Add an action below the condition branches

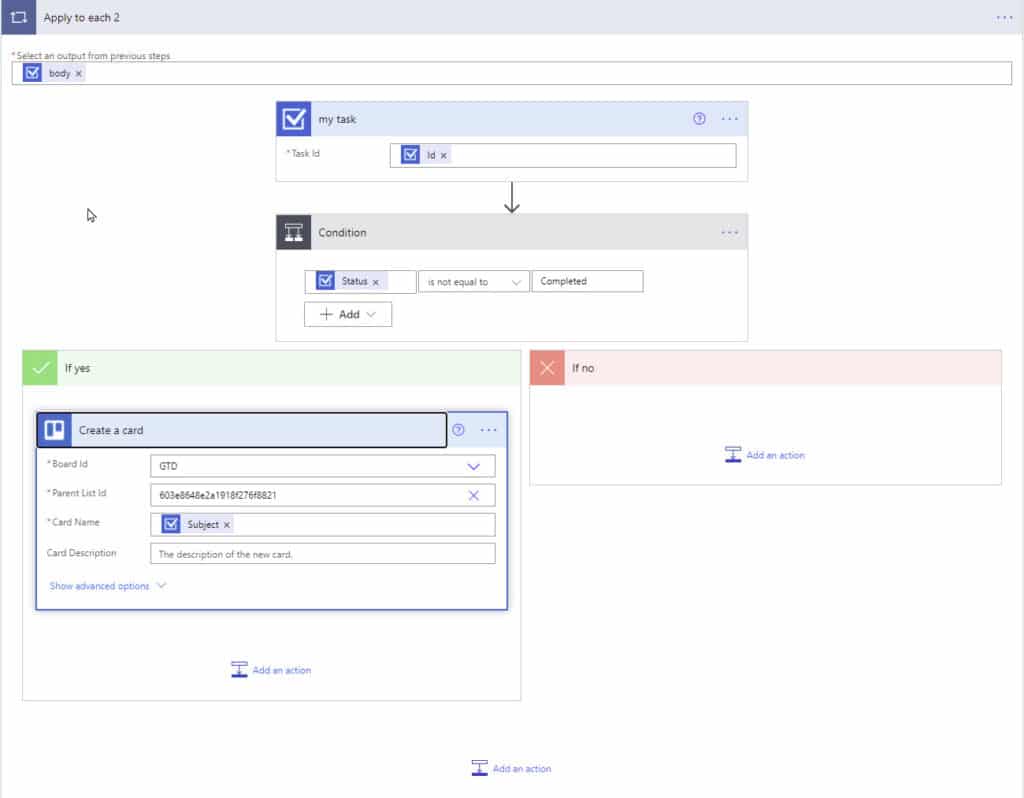pyautogui.click(x=511, y=768)
